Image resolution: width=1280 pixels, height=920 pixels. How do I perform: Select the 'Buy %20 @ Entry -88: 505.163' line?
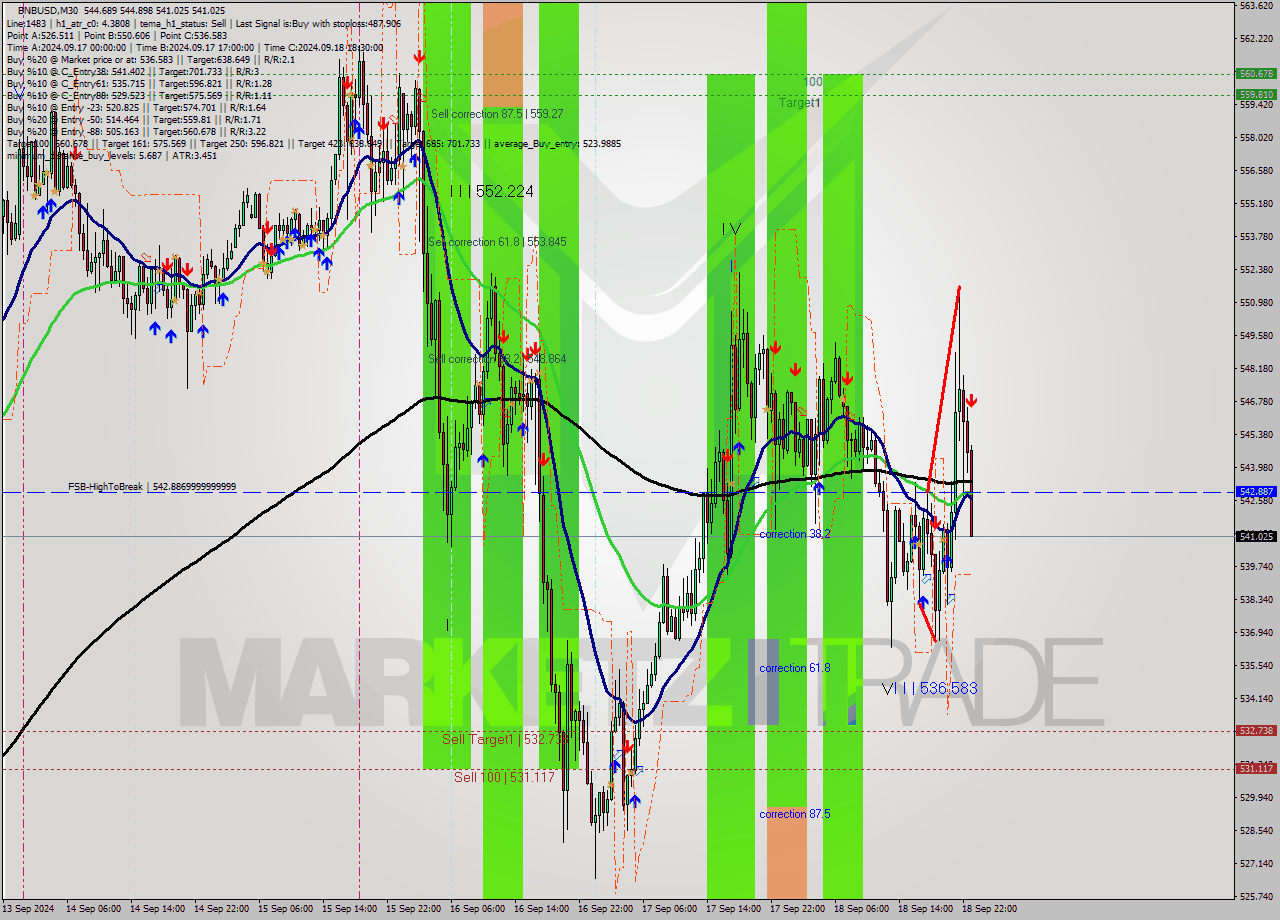137,131
